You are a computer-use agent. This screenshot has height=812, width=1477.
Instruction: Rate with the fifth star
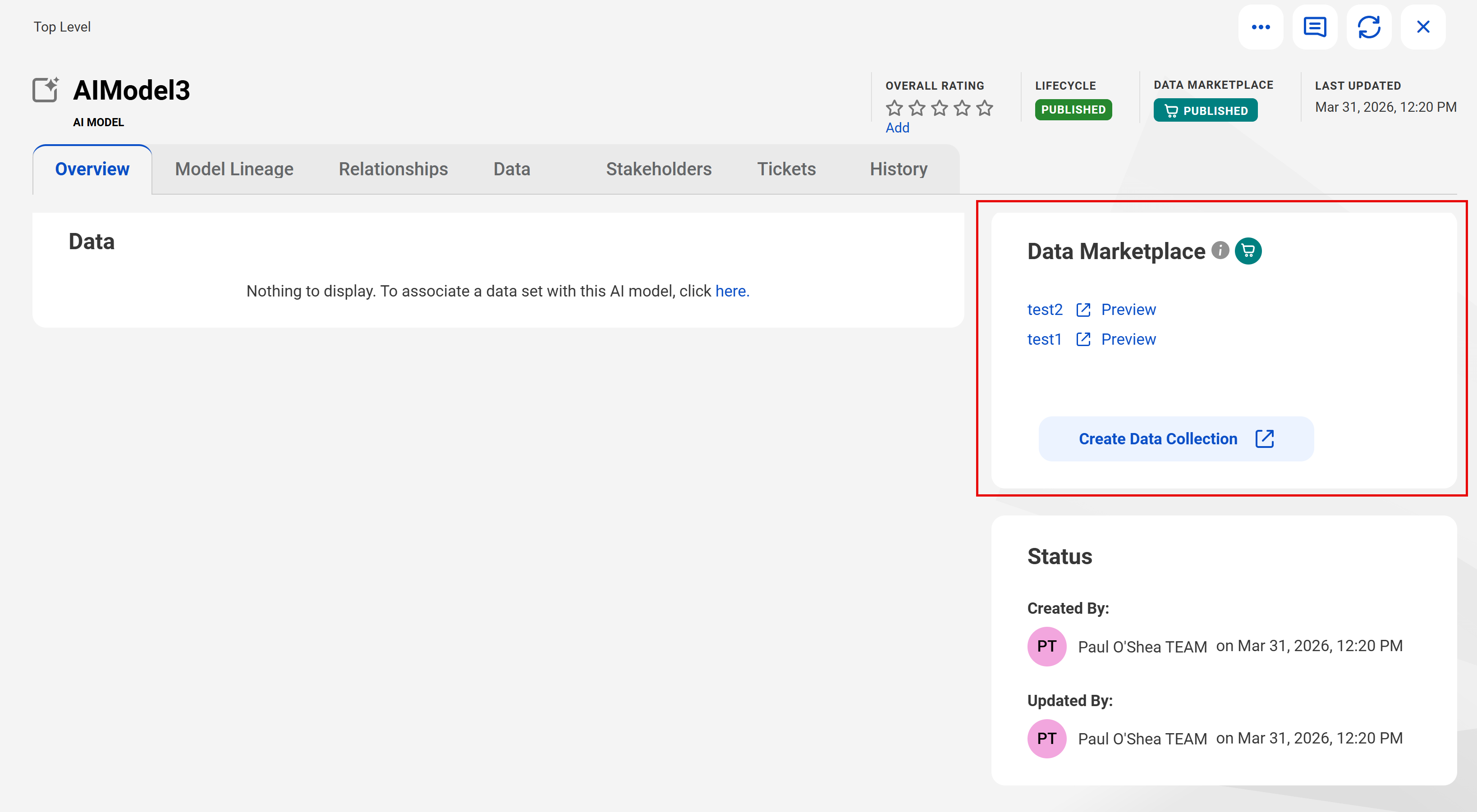coord(985,108)
